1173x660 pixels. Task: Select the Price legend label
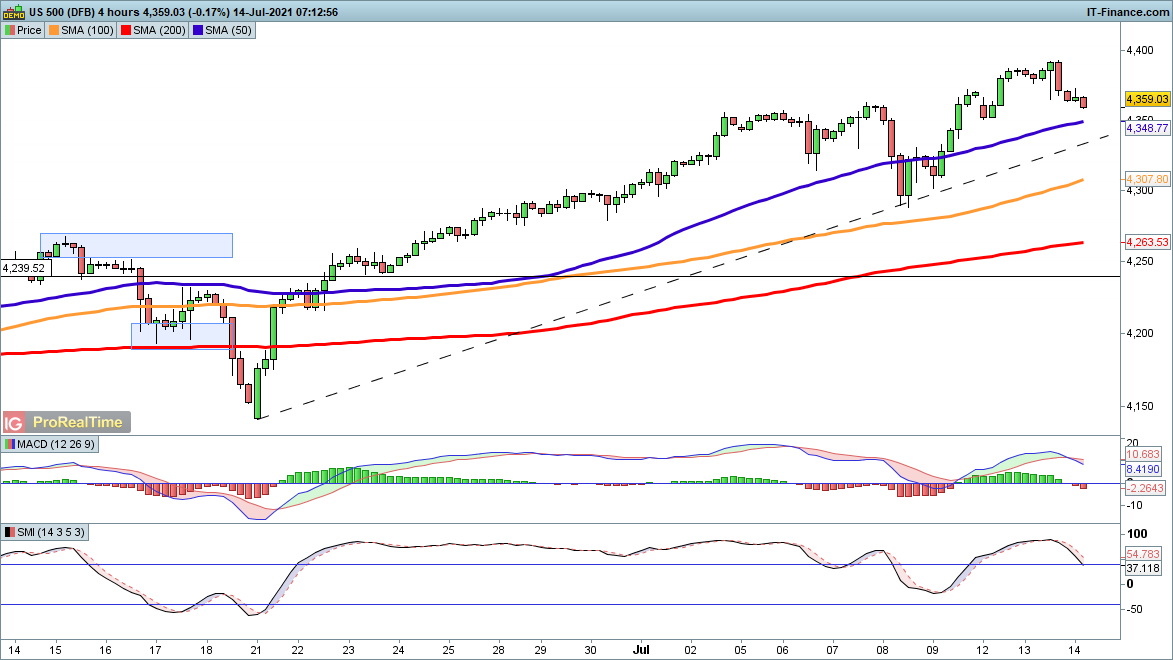(x=29, y=31)
